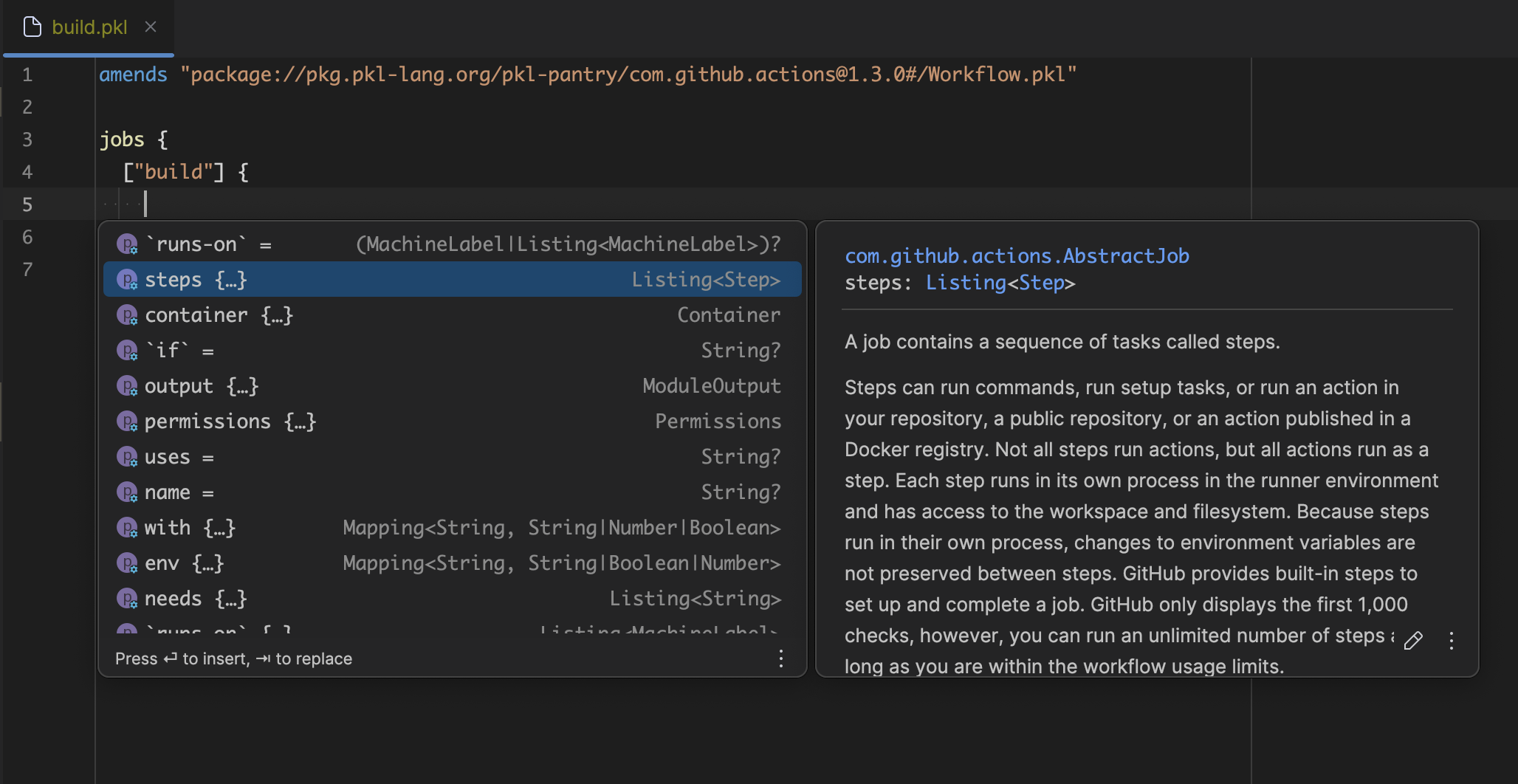Click the property icon beside "needs" suggestion
Screen dimensions: 1518x784
coord(127,598)
